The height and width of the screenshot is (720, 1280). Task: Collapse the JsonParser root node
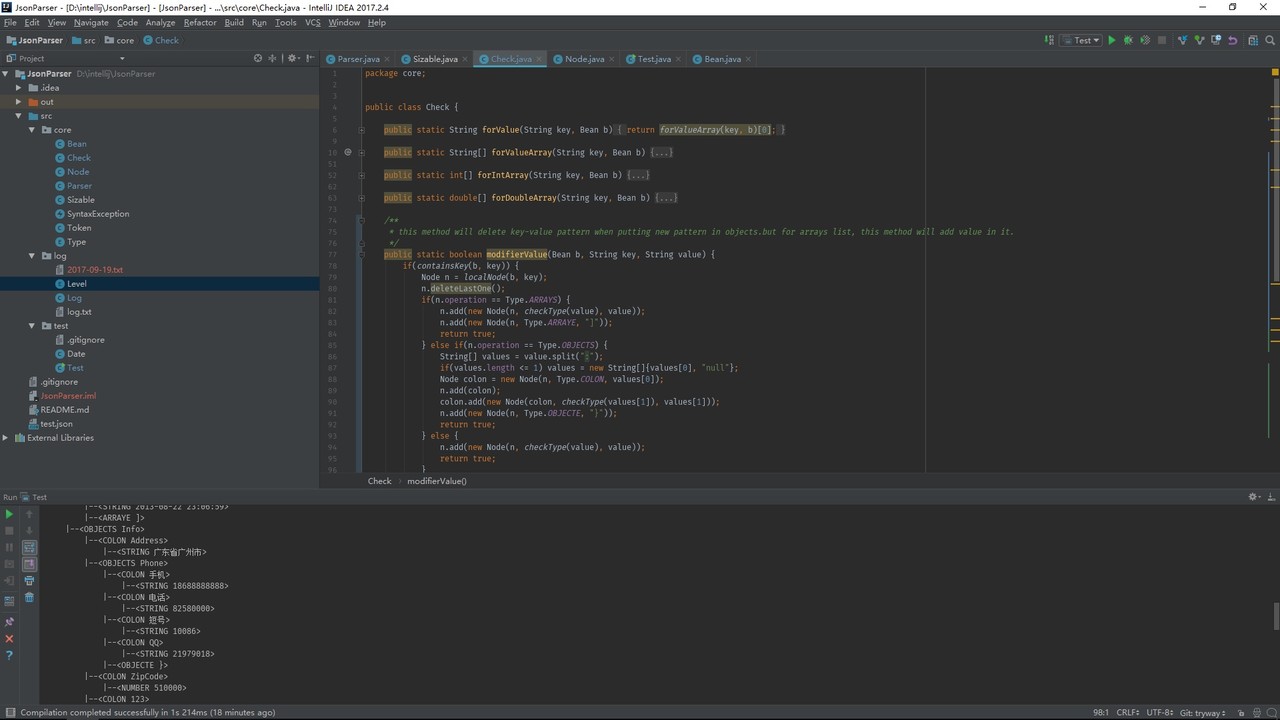[x=6, y=74]
